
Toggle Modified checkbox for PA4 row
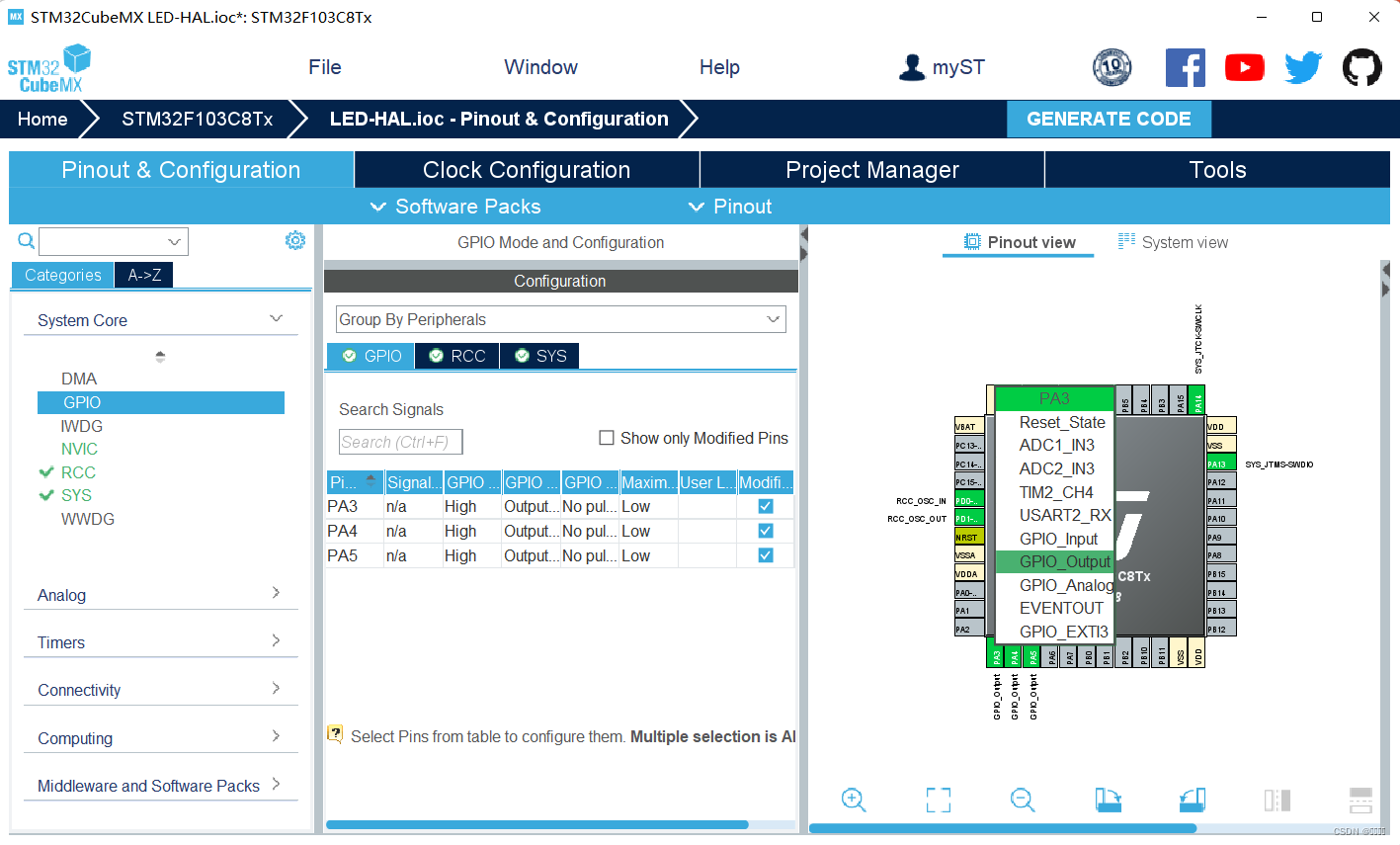point(765,531)
